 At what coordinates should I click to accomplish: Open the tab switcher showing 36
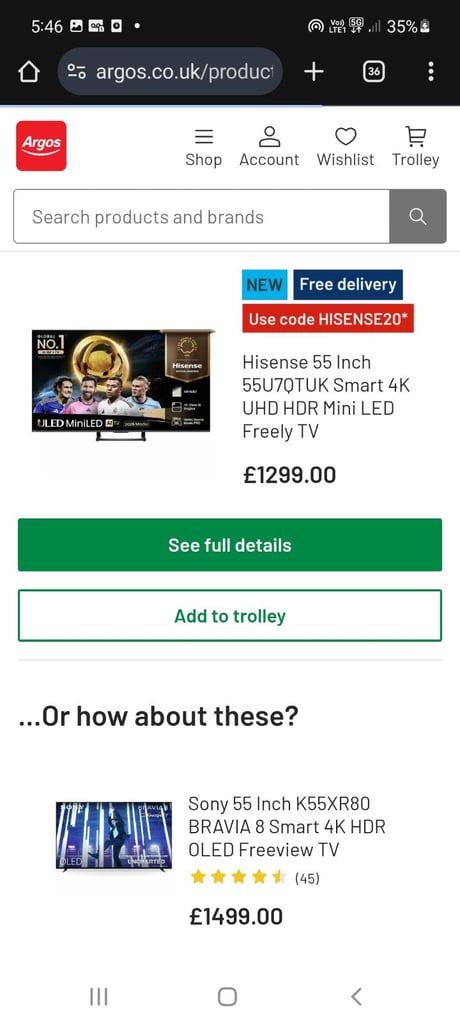[x=374, y=72]
